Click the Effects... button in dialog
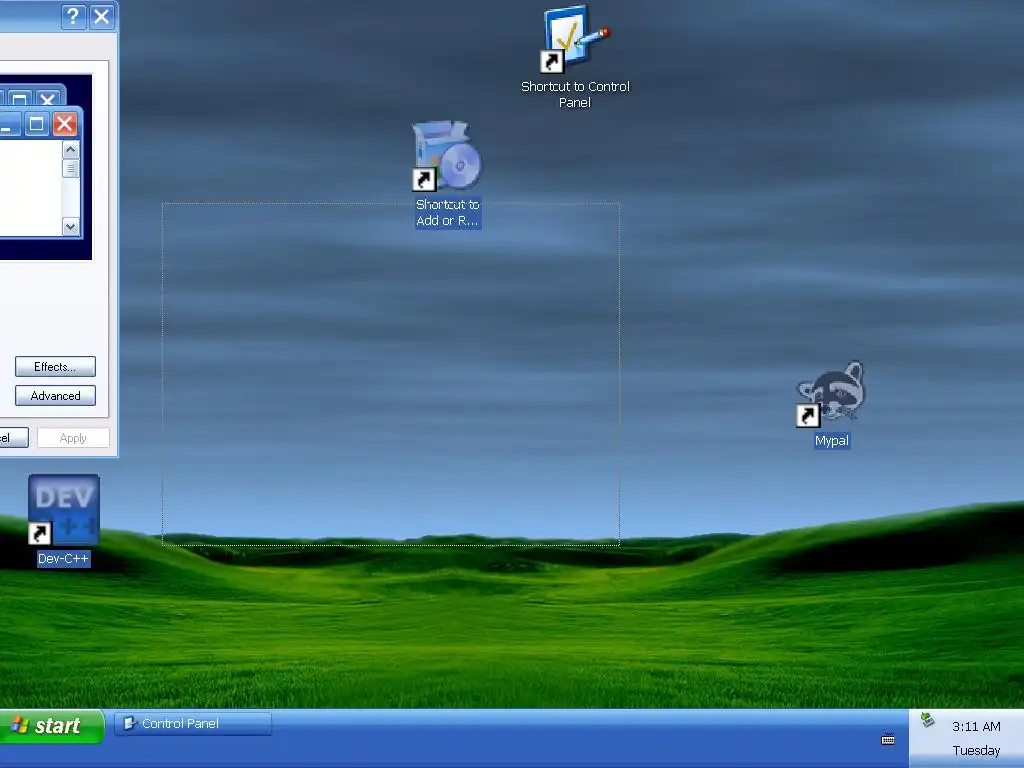Image resolution: width=1024 pixels, height=768 pixels. coord(56,366)
